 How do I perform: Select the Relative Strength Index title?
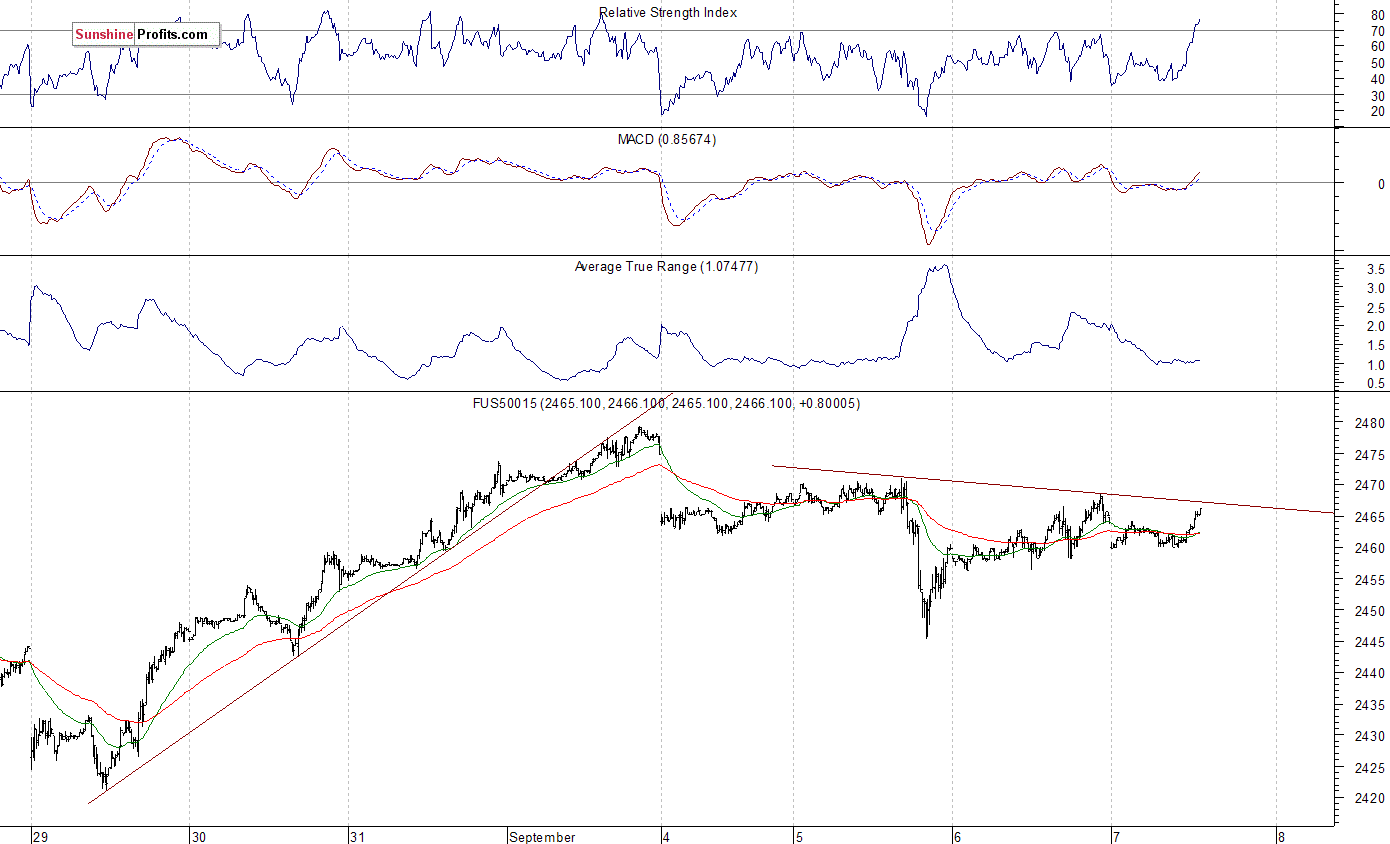pyautogui.click(x=668, y=13)
